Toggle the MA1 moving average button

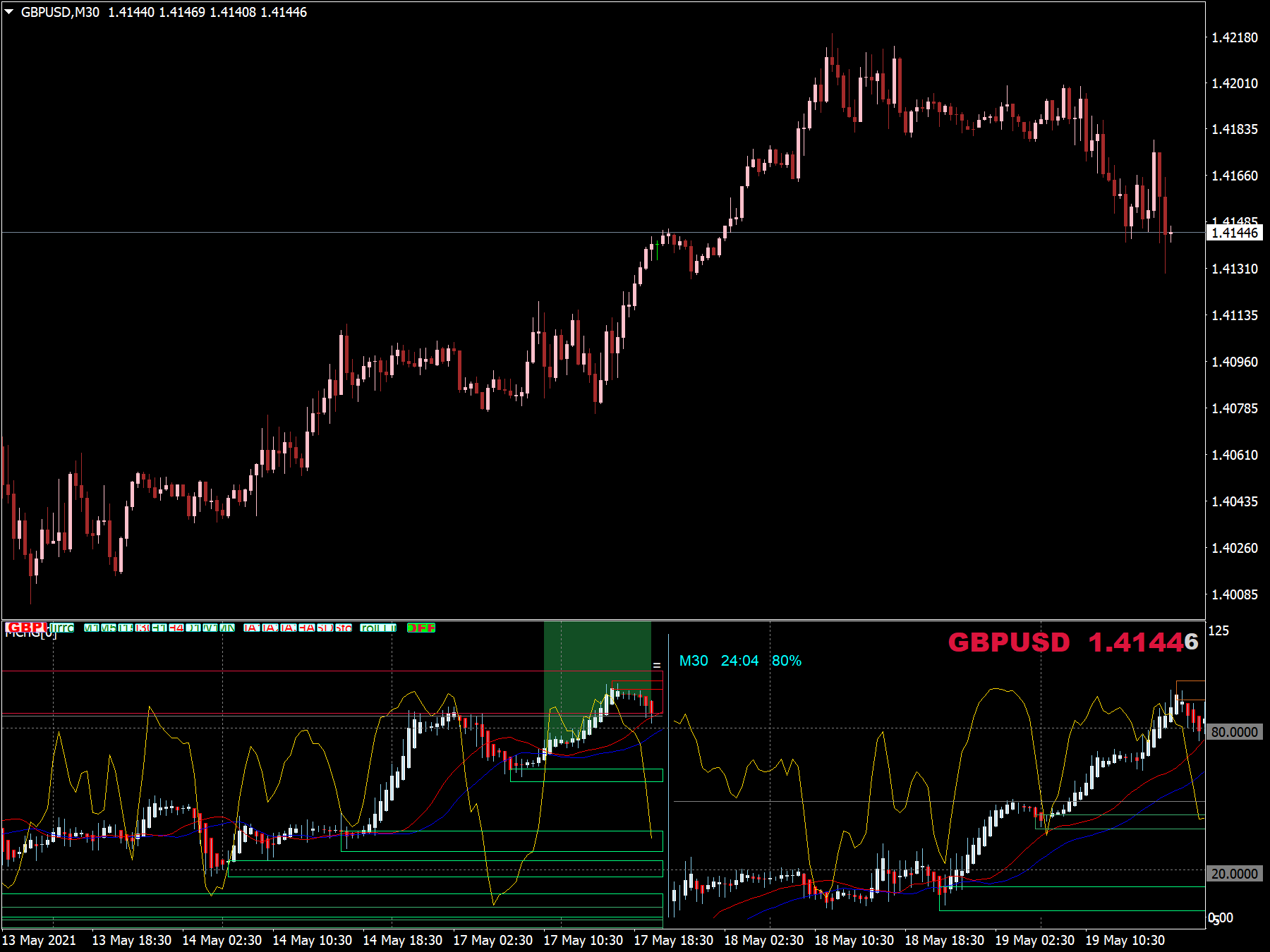coord(252,628)
